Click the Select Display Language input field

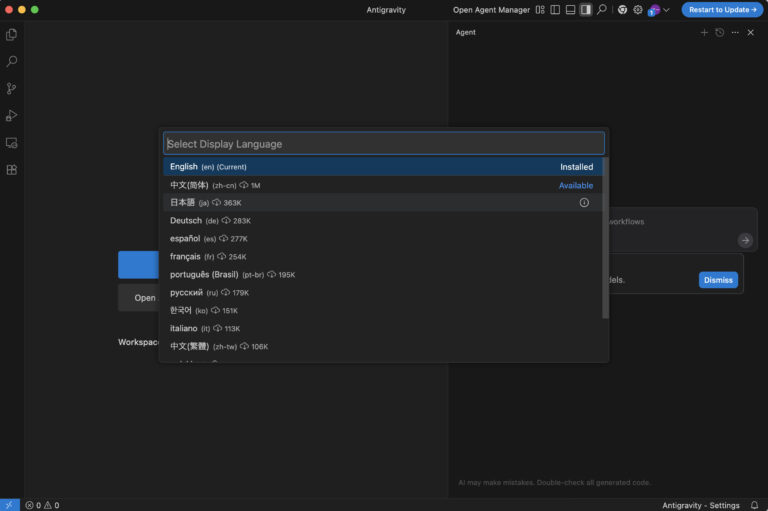click(384, 144)
